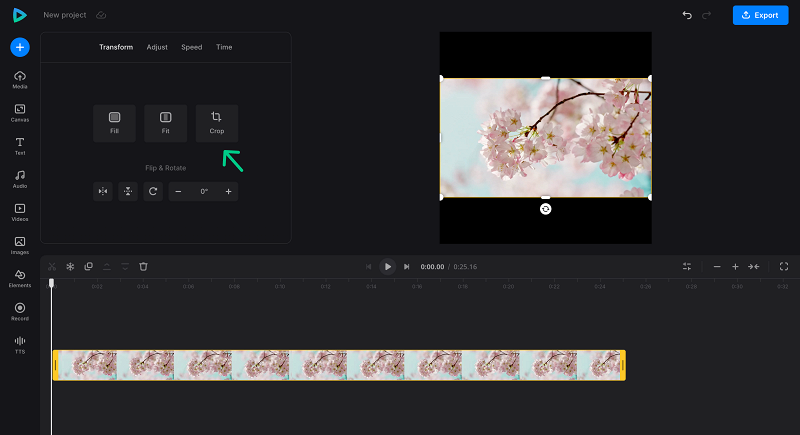Select the Fill option
Viewport: 800px width, 435px height.
[114, 123]
